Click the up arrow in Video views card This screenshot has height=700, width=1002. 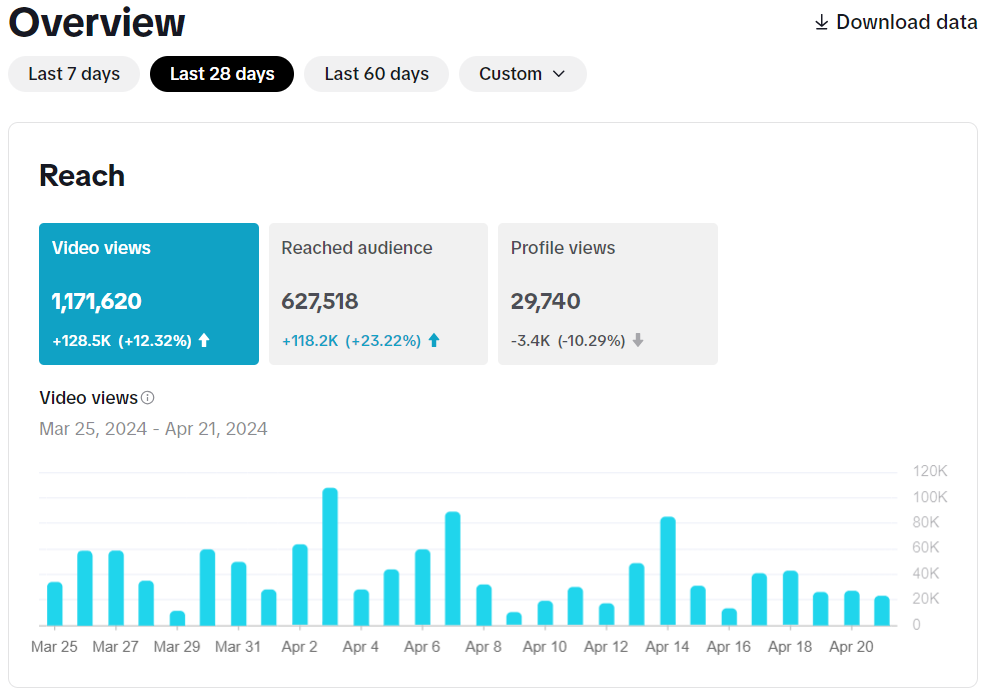click(204, 341)
